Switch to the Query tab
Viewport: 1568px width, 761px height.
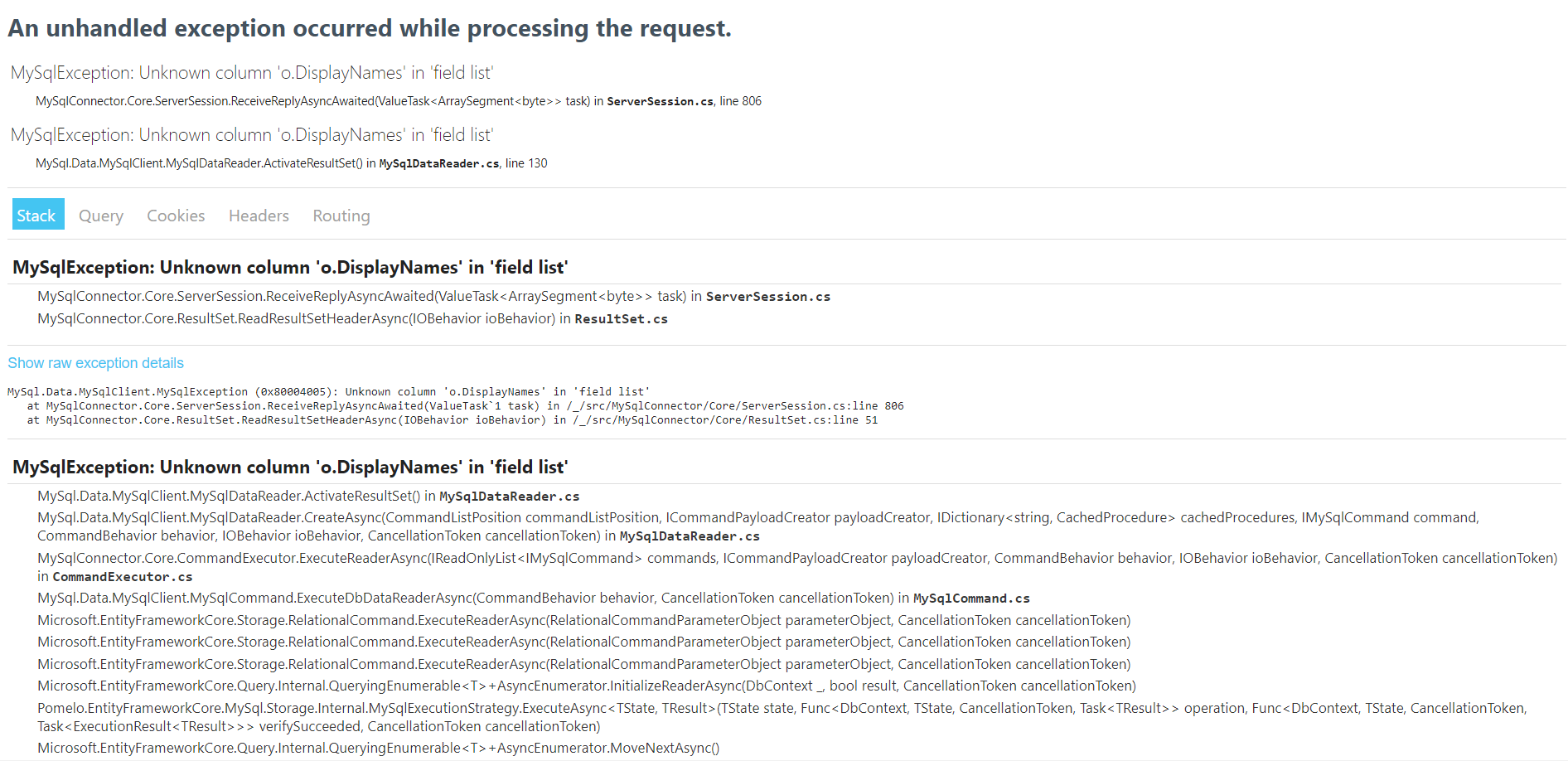(x=100, y=215)
